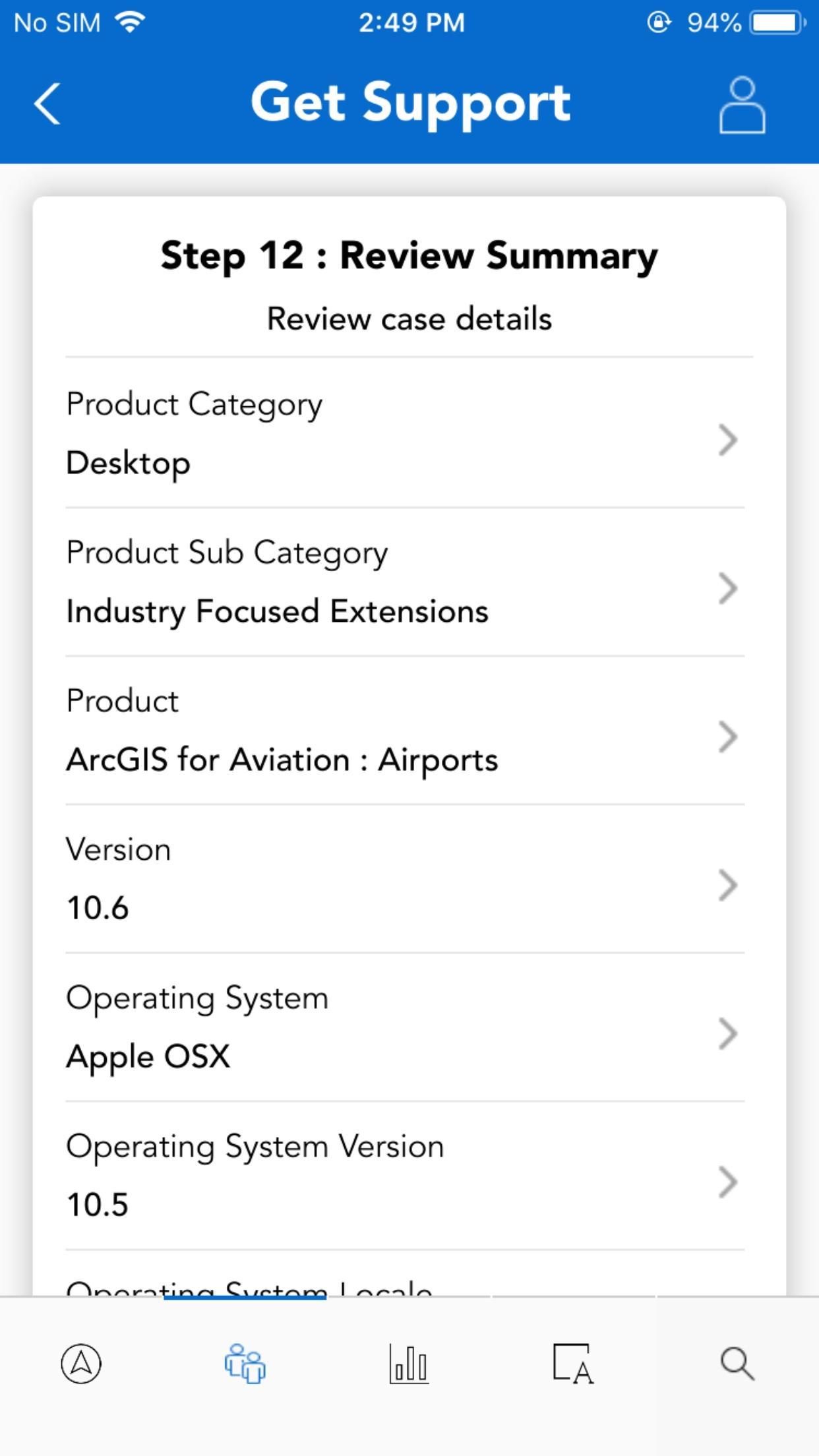Select the people support tab icon

click(x=245, y=1364)
